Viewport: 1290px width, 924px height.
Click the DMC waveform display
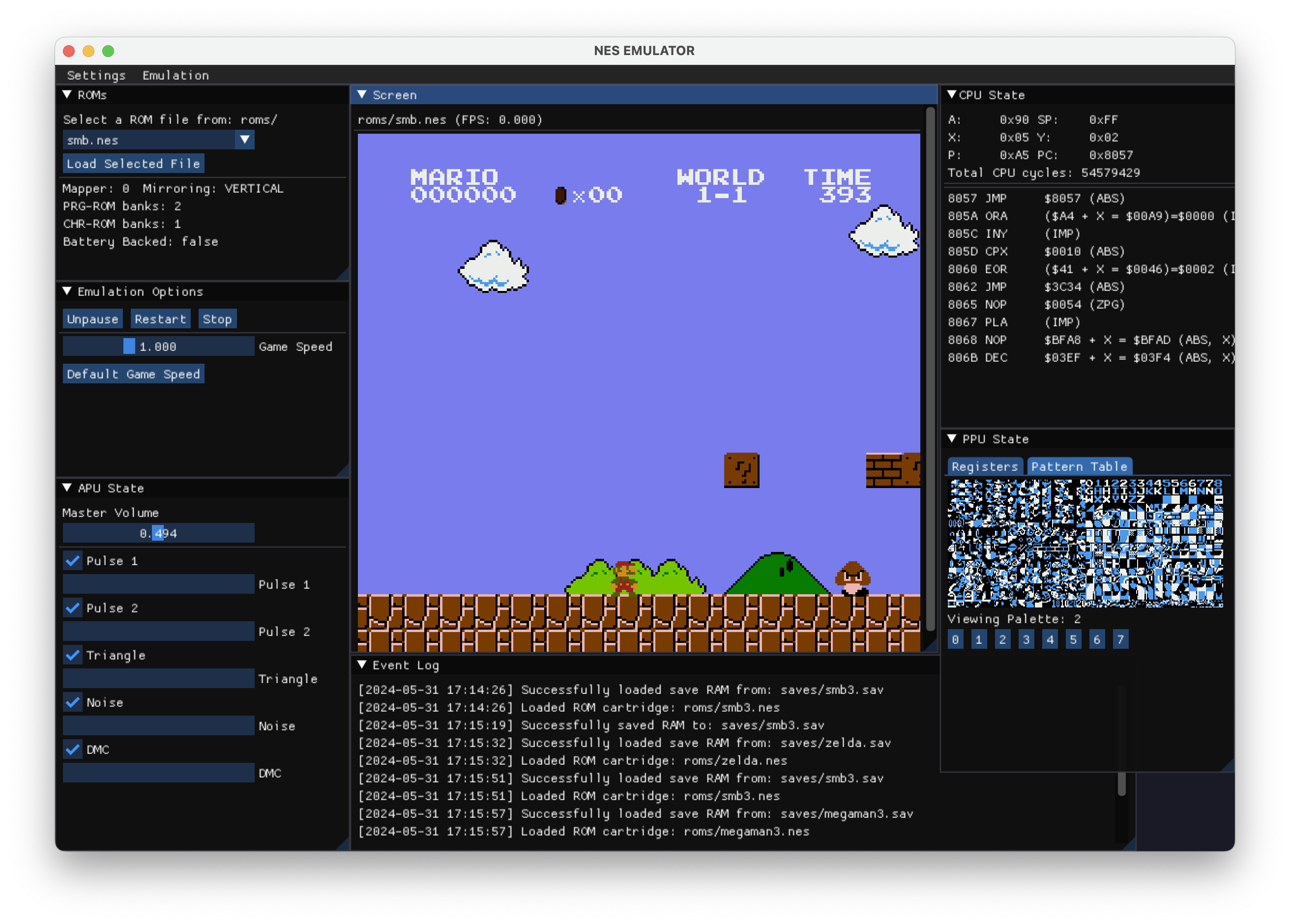click(x=158, y=773)
